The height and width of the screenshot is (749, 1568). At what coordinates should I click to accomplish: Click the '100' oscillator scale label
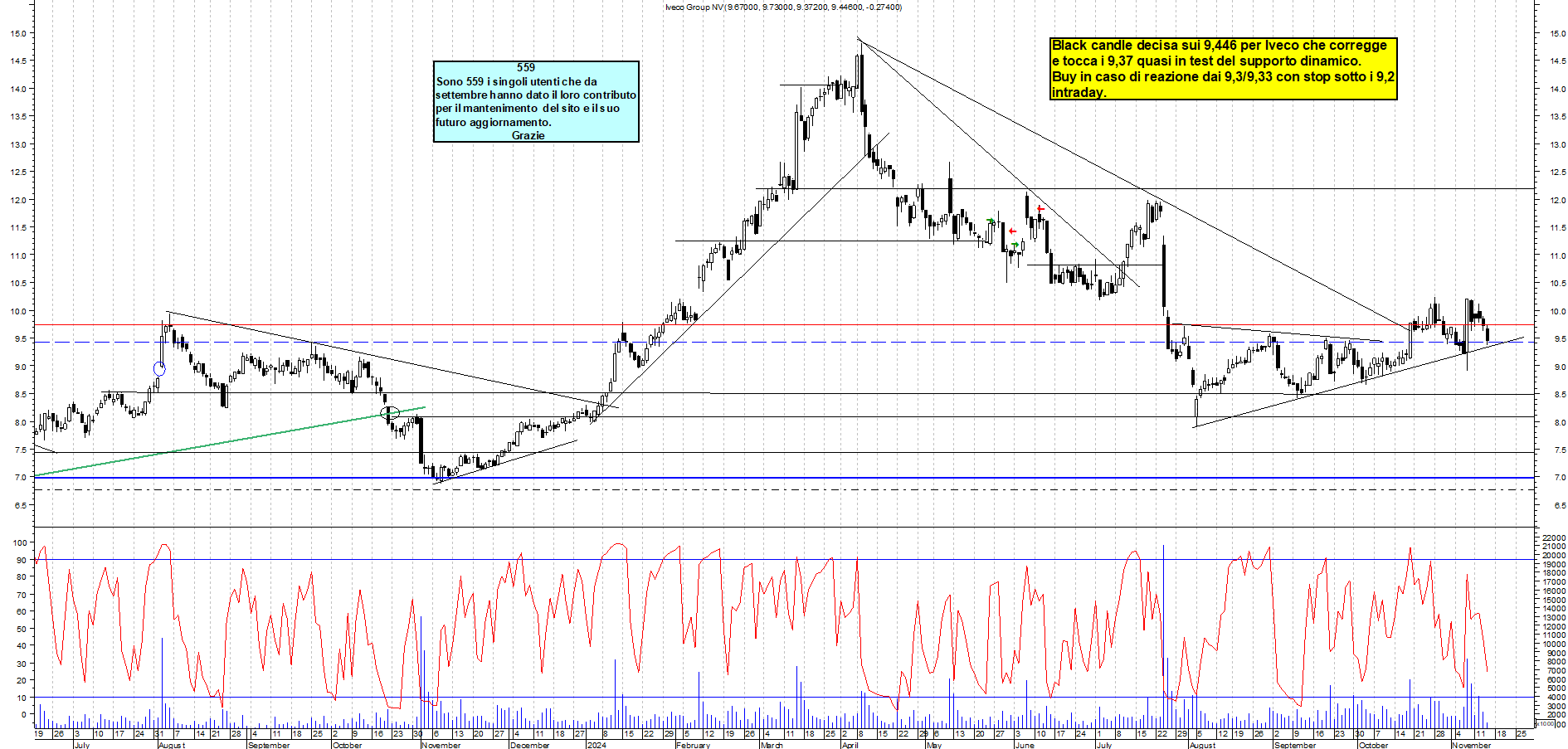18,542
